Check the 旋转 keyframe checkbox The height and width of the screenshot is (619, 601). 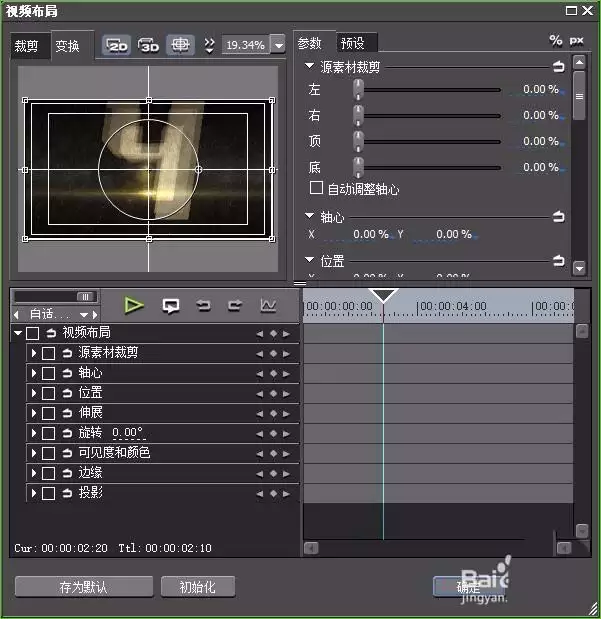coord(48,433)
